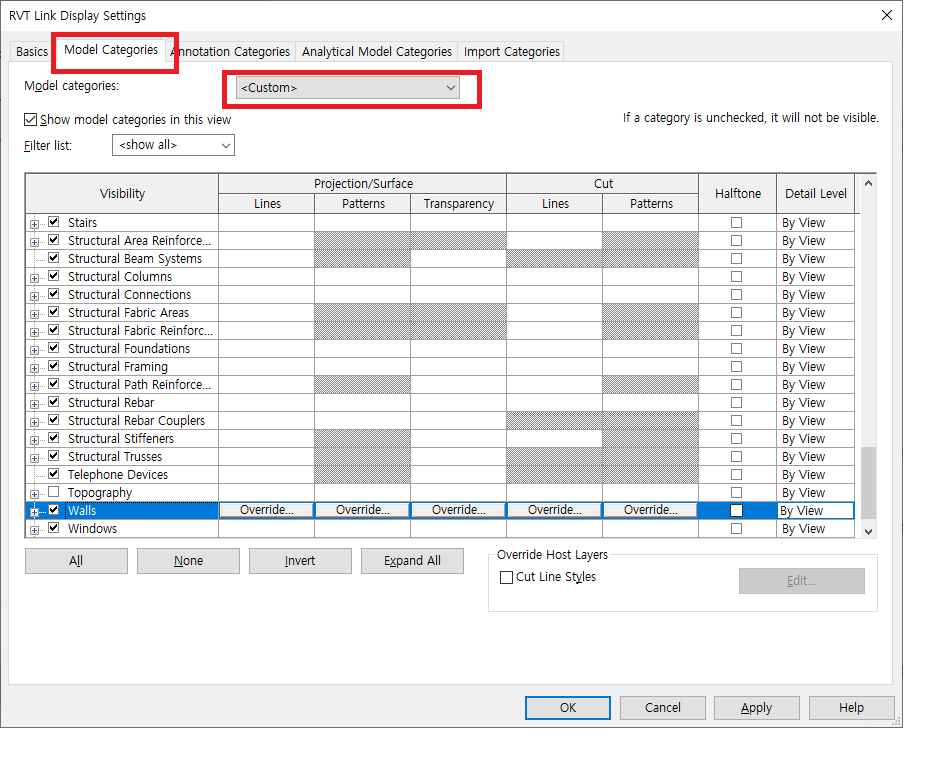Uncheck Structural Columns visibility checkbox

click(x=54, y=276)
